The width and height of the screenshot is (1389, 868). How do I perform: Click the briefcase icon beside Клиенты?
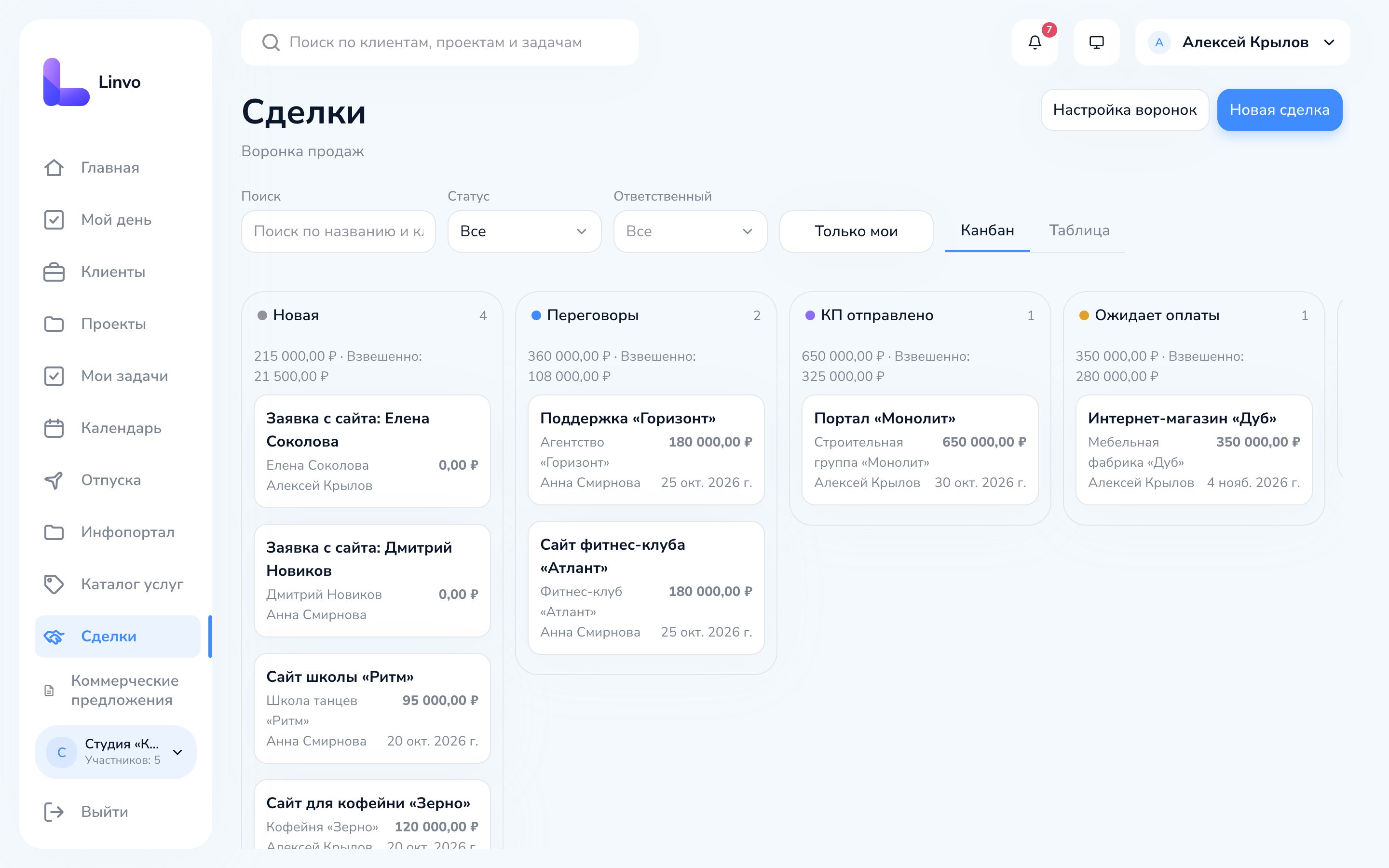tap(54, 272)
